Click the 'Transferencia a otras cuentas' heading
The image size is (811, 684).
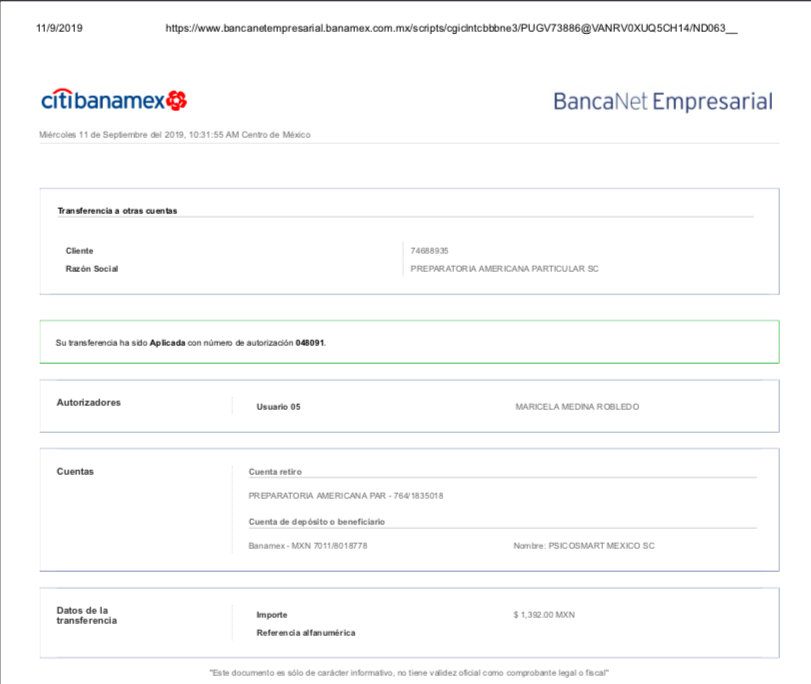coord(117,211)
